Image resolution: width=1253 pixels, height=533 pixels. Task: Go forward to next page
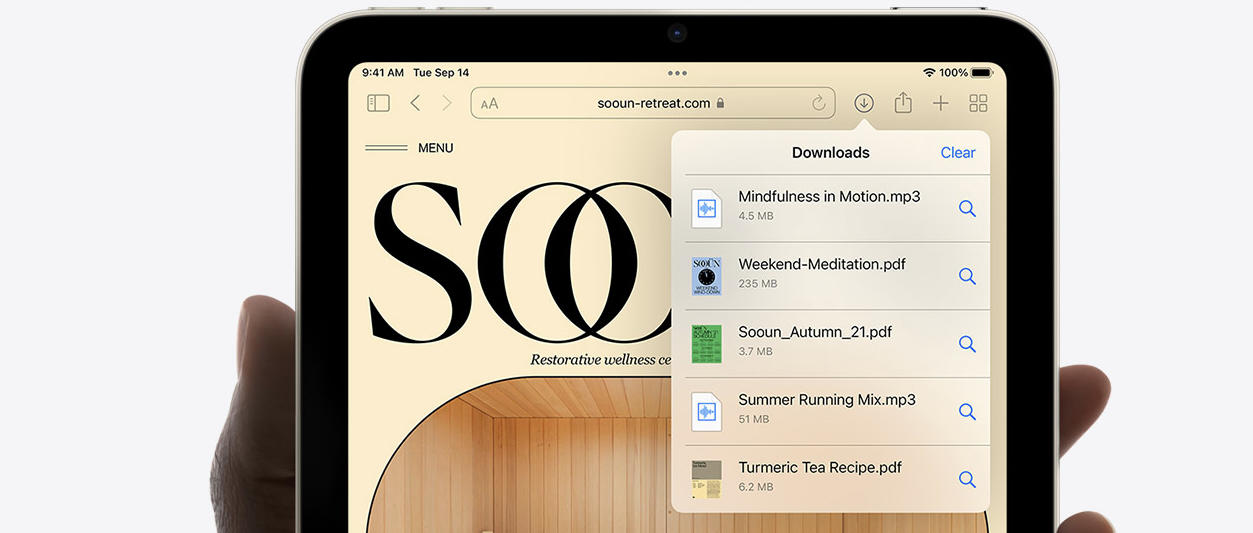(x=447, y=103)
